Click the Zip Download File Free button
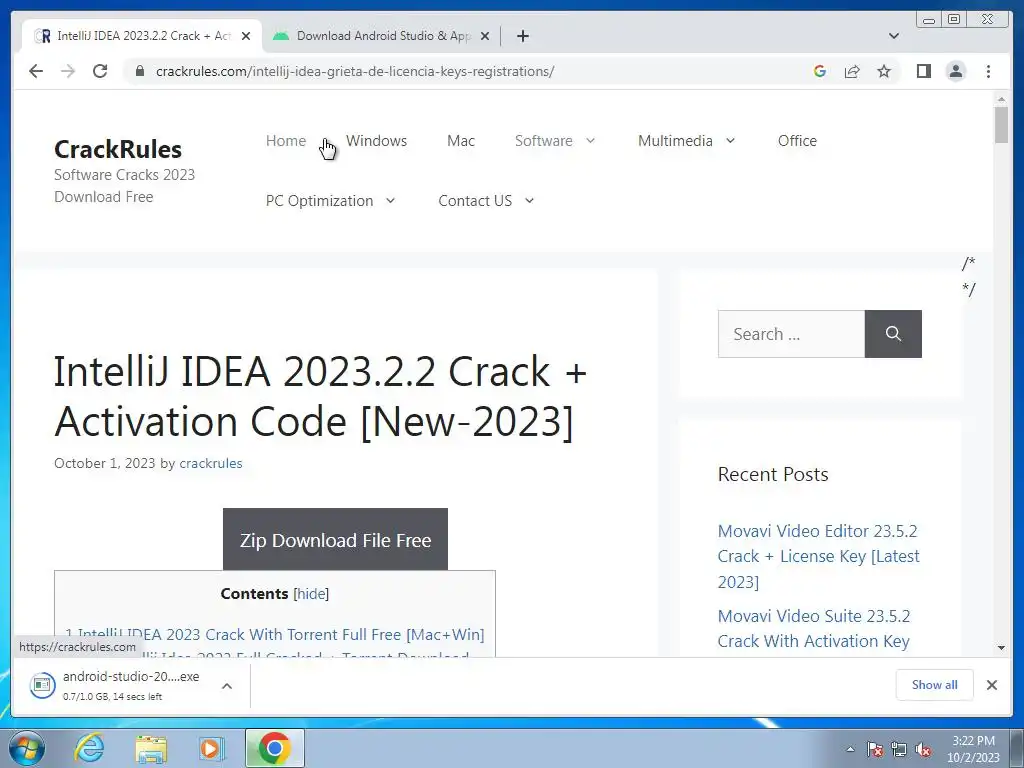The width and height of the screenshot is (1024, 768). click(335, 539)
